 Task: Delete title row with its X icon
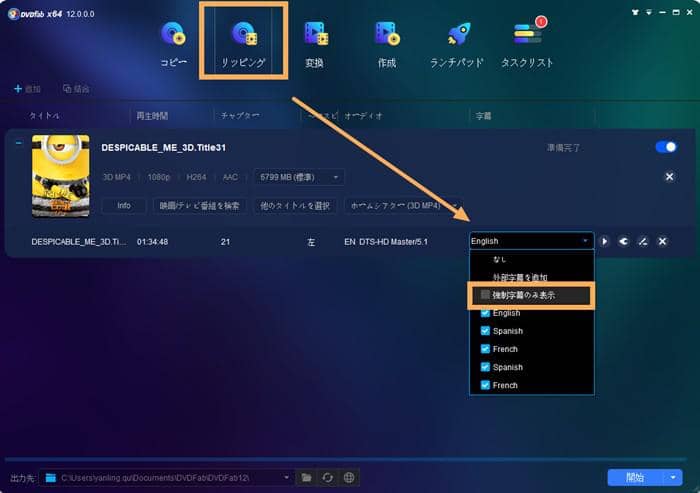click(662, 242)
